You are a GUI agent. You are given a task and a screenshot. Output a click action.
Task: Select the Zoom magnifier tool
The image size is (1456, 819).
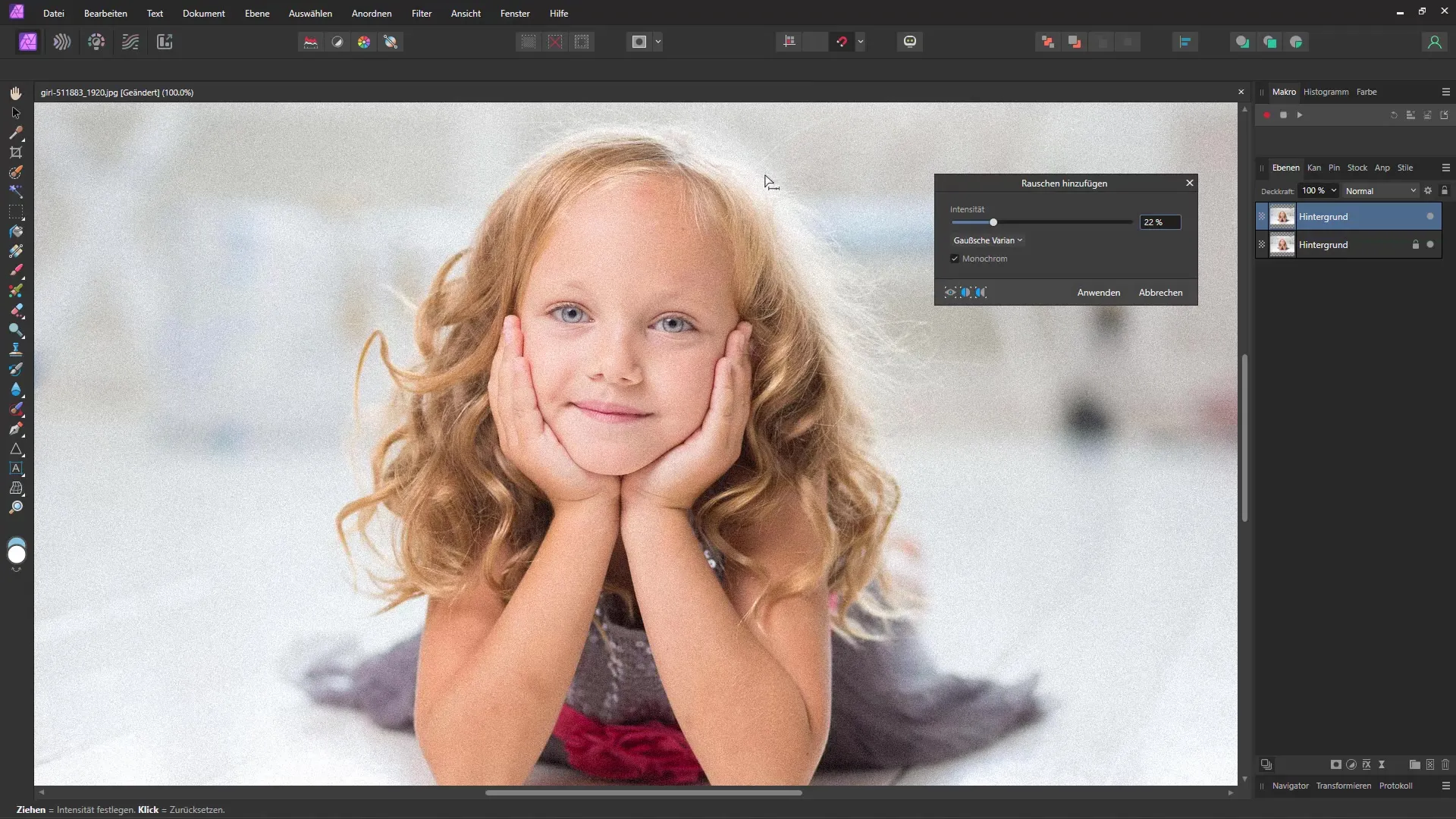tap(16, 507)
